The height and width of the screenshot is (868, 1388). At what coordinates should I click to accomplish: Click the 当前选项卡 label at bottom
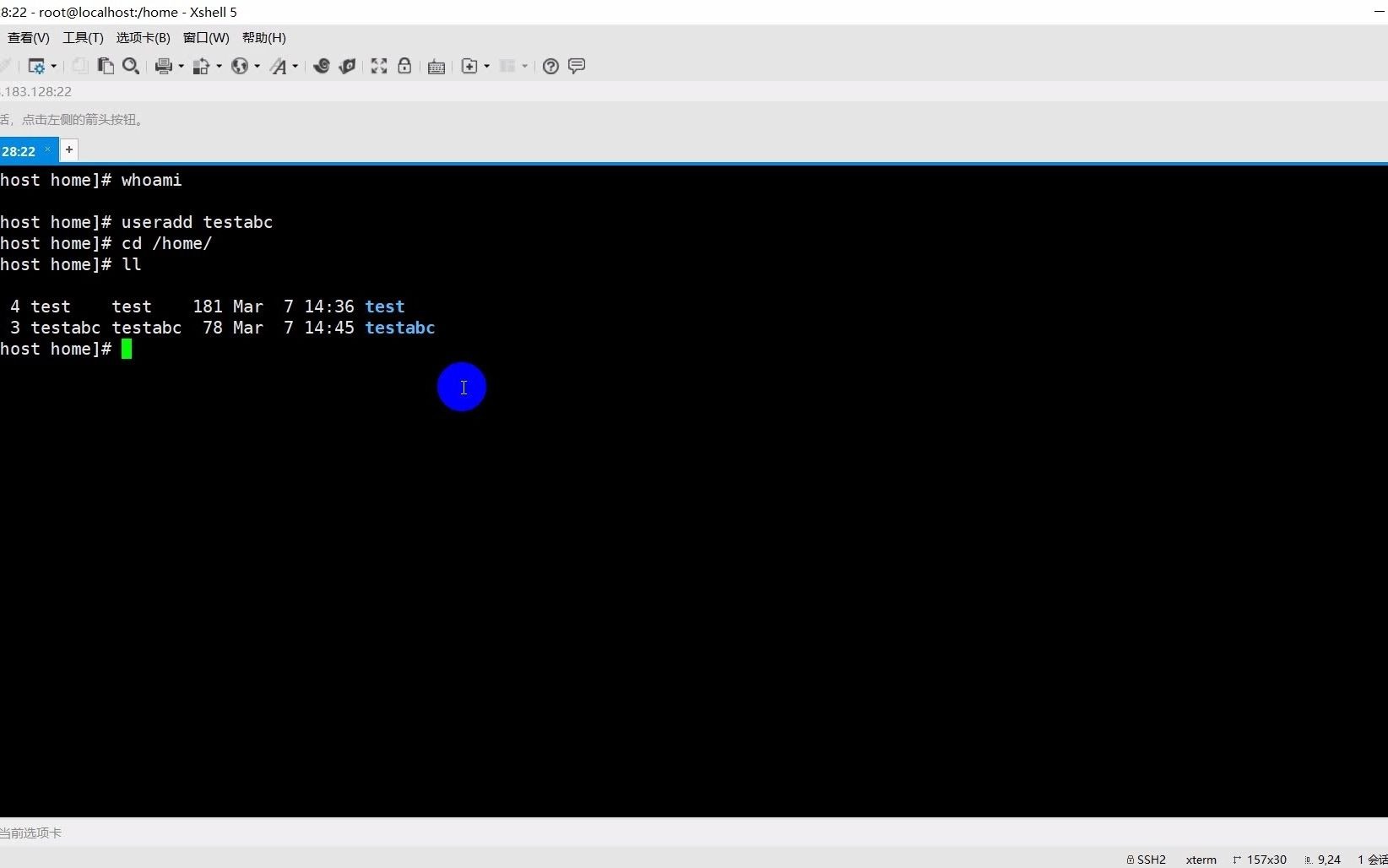tap(31, 833)
